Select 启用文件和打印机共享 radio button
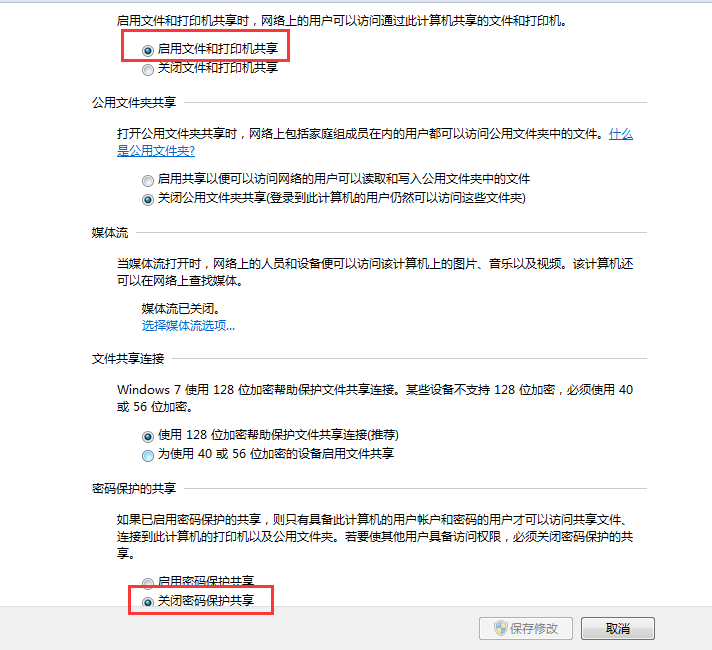Image resolution: width=712 pixels, height=650 pixels. [148, 50]
